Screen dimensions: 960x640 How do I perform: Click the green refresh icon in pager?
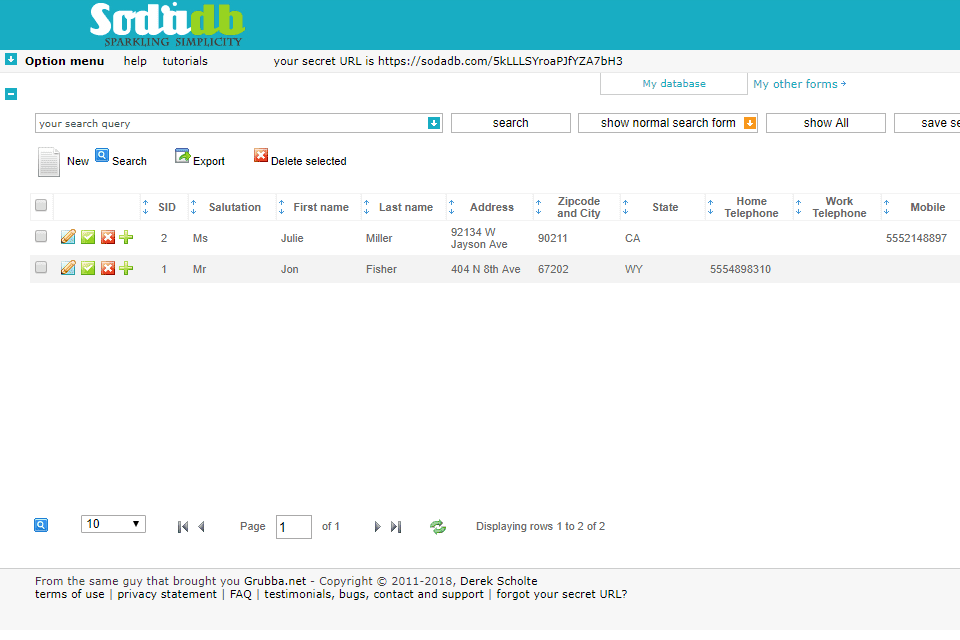pos(438,527)
